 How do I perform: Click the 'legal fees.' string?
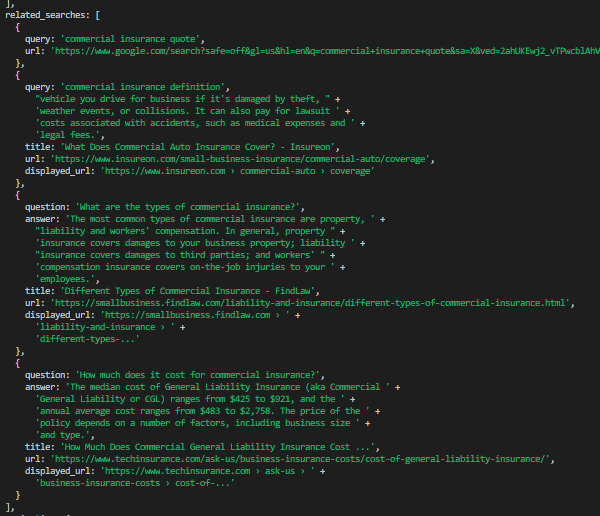[x=68, y=135]
